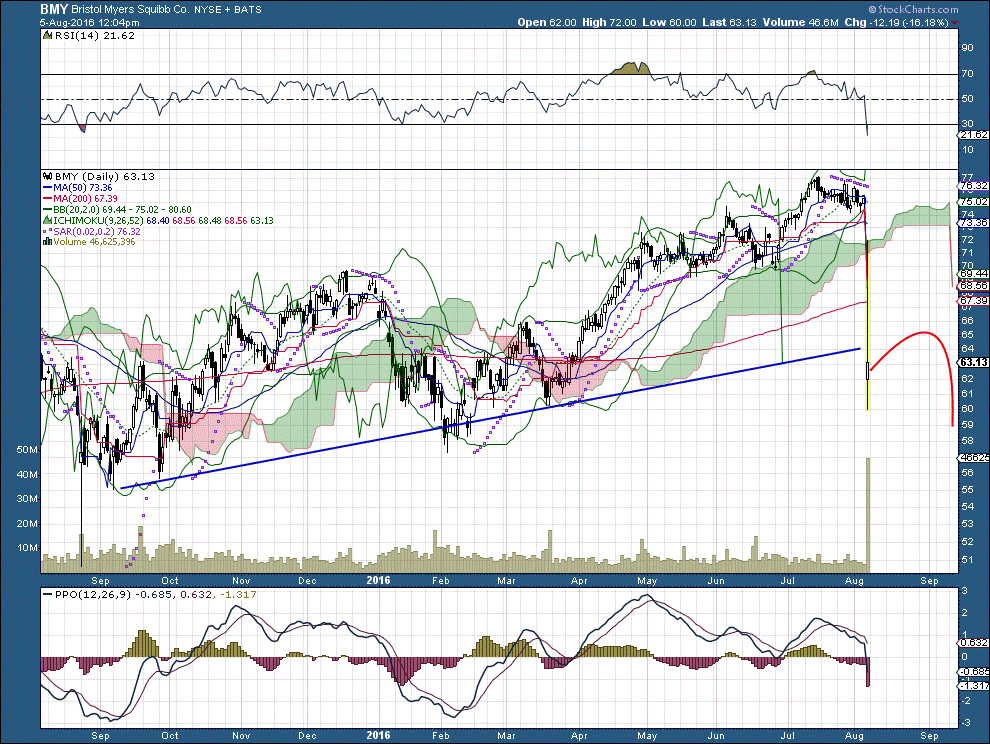The image size is (990, 744).
Task: Click the RSI(14) legend icon
Action: (47, 36)
